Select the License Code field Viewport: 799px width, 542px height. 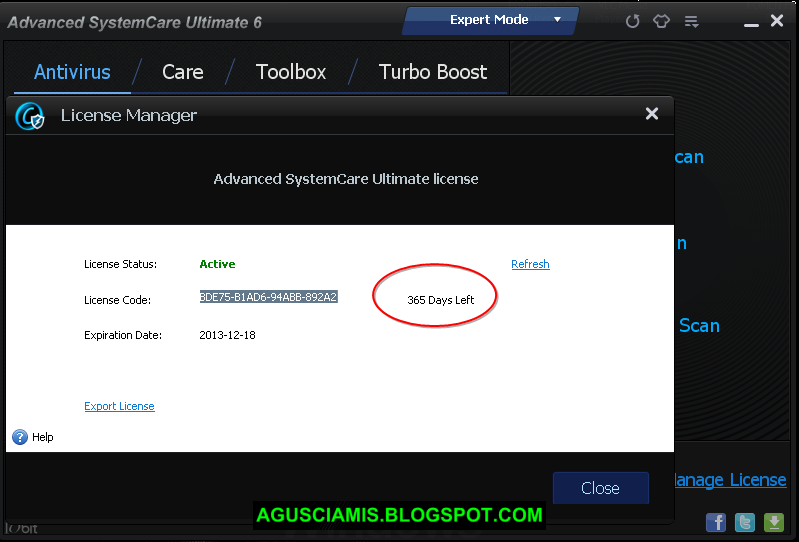point(268,297)
